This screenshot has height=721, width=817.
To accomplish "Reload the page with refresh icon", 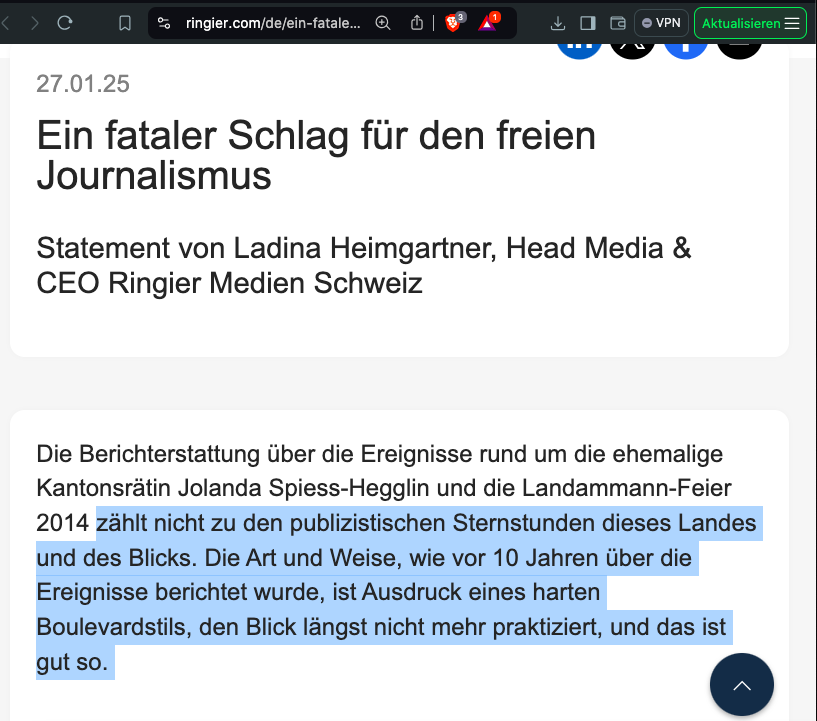I will click(65, 23).
